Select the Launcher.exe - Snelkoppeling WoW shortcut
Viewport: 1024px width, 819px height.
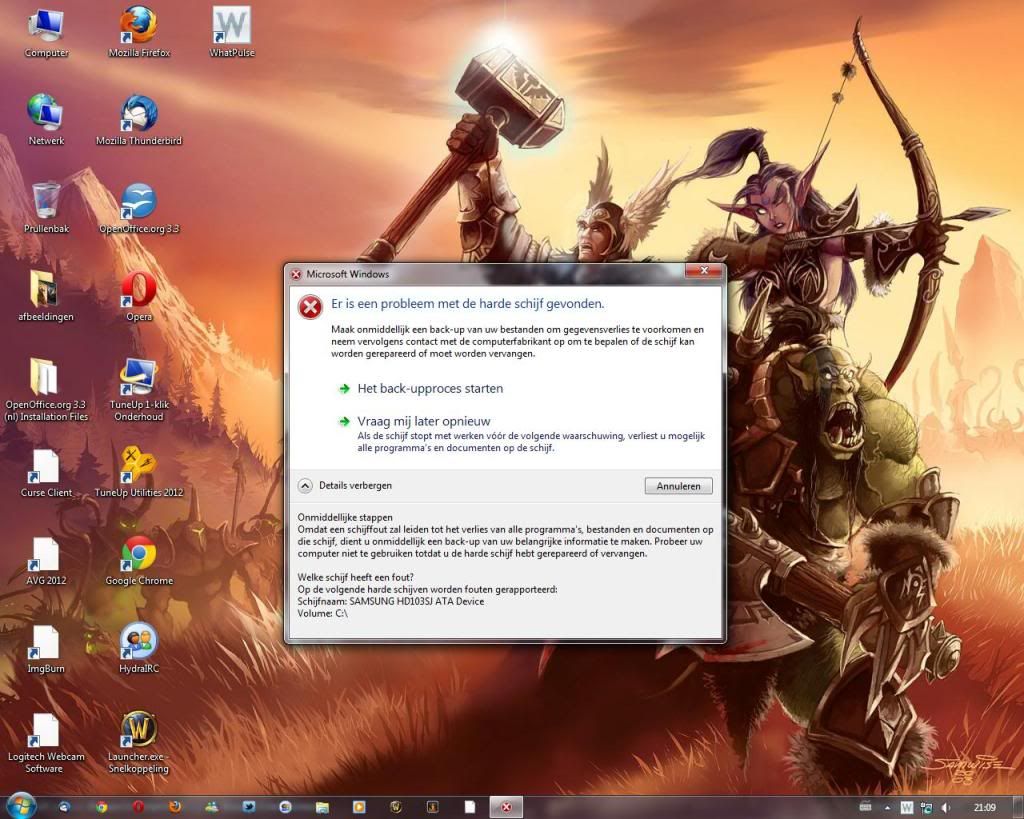pyautogui.click(x=138, y=743)
